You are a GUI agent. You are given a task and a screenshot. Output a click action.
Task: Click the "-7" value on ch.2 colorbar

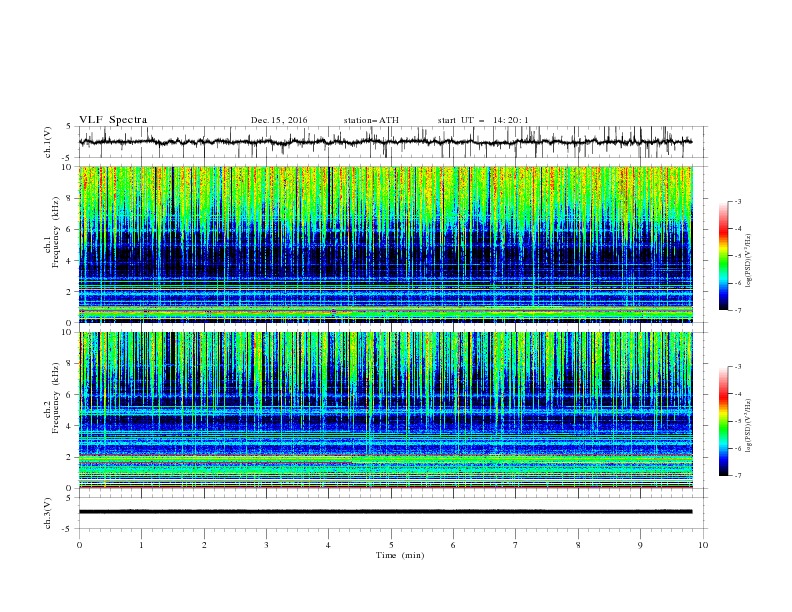737,475
